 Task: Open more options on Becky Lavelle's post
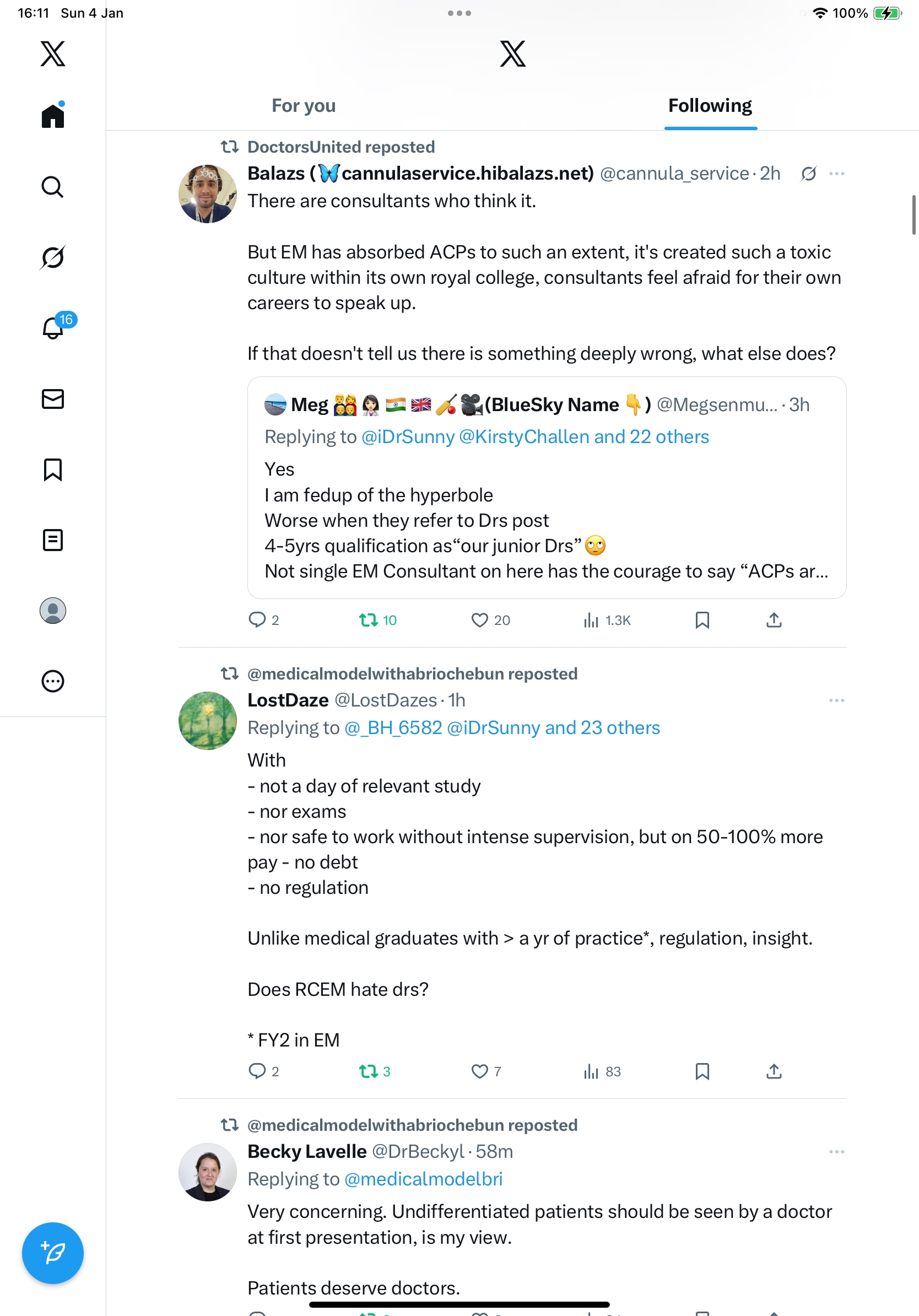[x=836, y=1152]
